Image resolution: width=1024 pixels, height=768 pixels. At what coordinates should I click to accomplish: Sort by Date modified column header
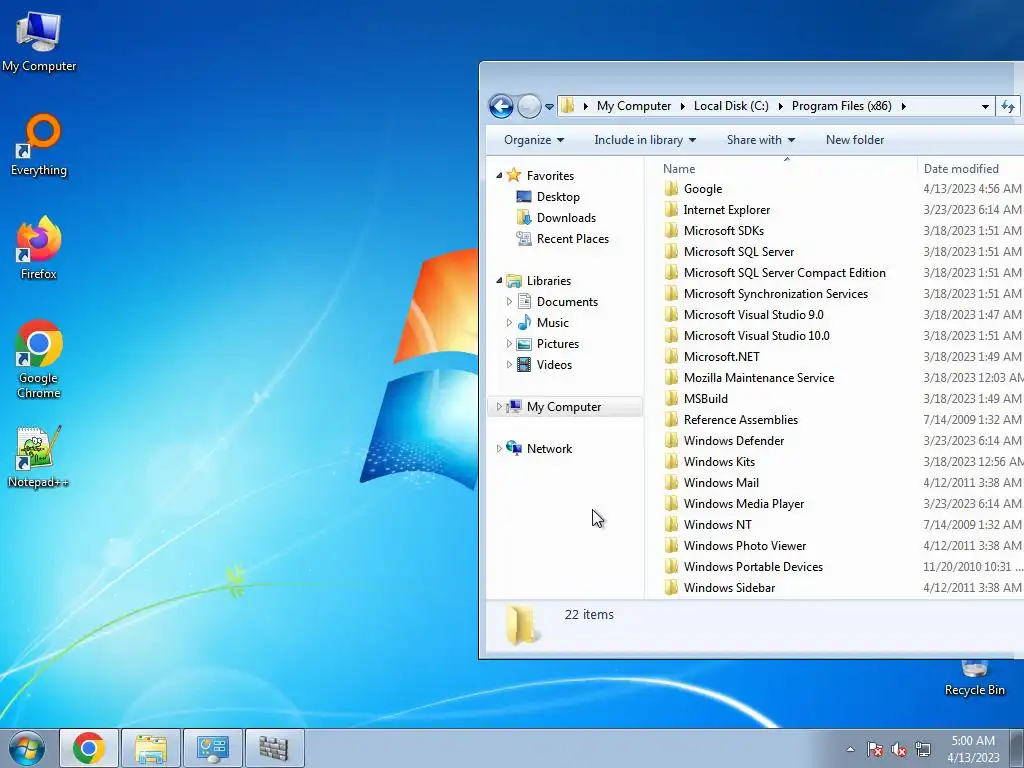click(x=970, y=168)
